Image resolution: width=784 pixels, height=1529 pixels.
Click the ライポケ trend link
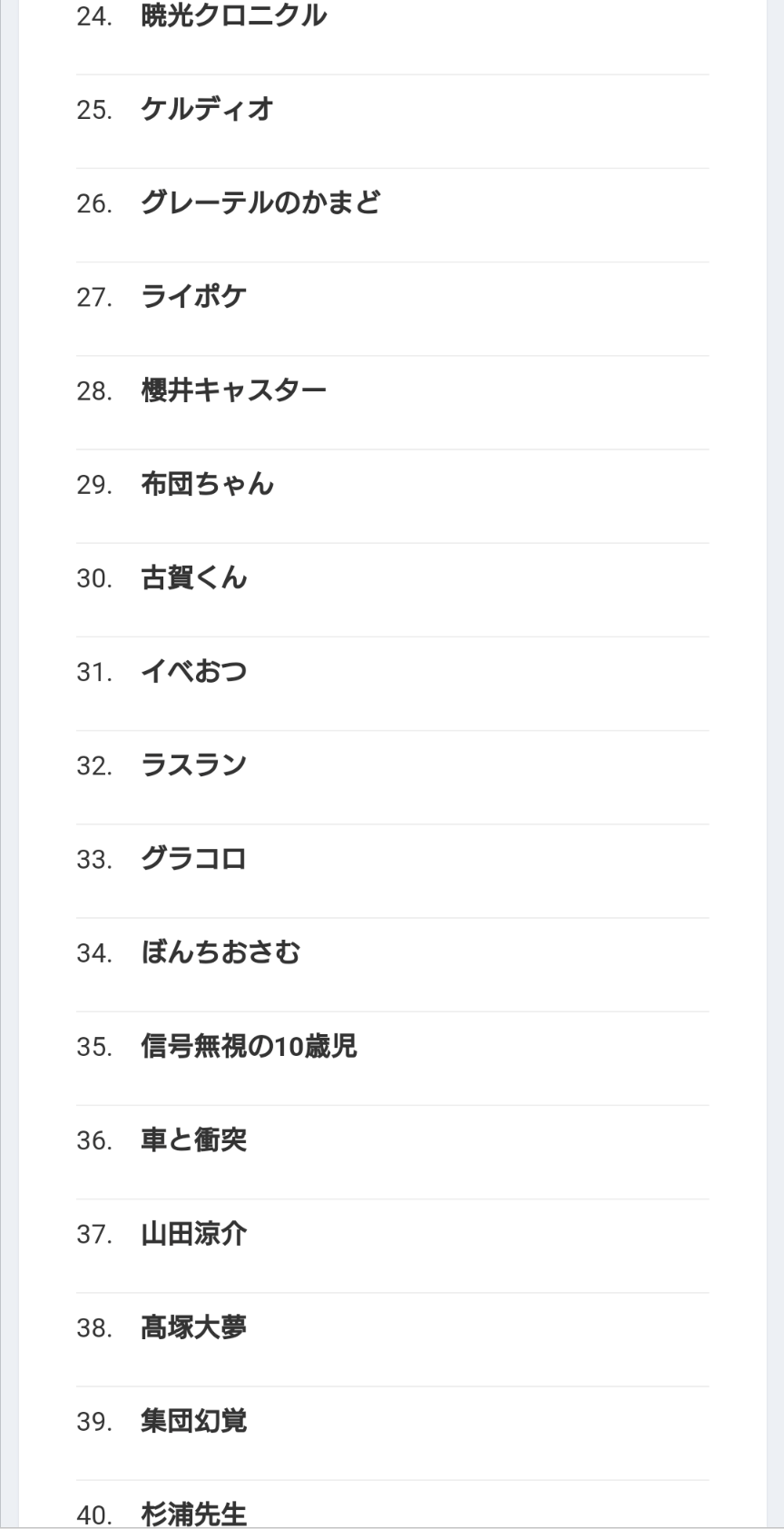193,297
